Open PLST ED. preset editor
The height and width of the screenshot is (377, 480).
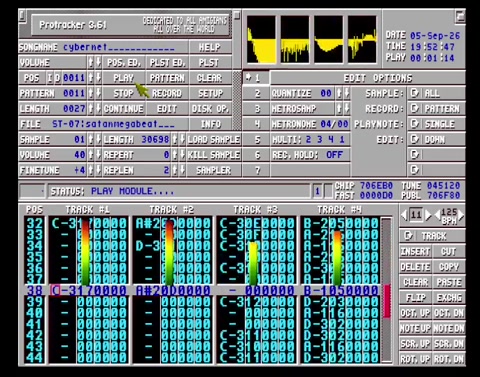click(x=167, y=63)
